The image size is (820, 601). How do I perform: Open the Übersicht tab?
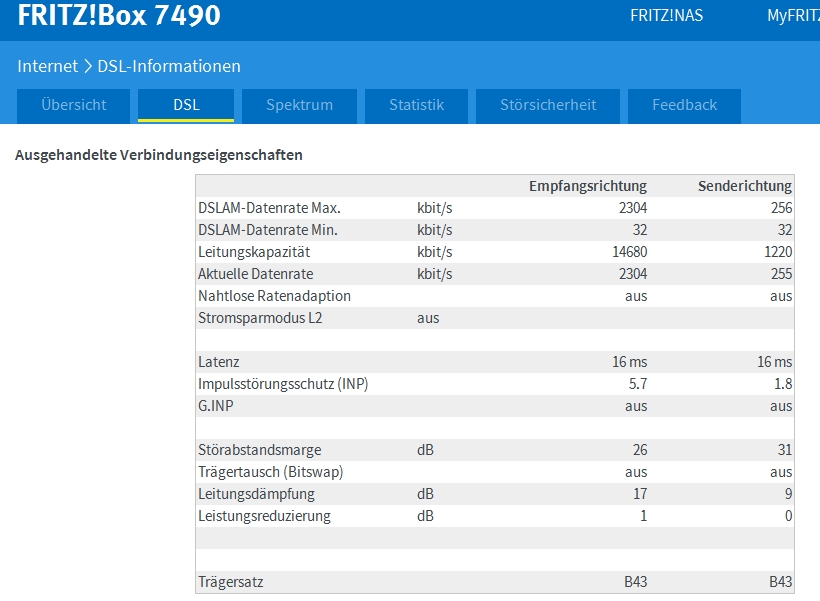coord(75,105)
